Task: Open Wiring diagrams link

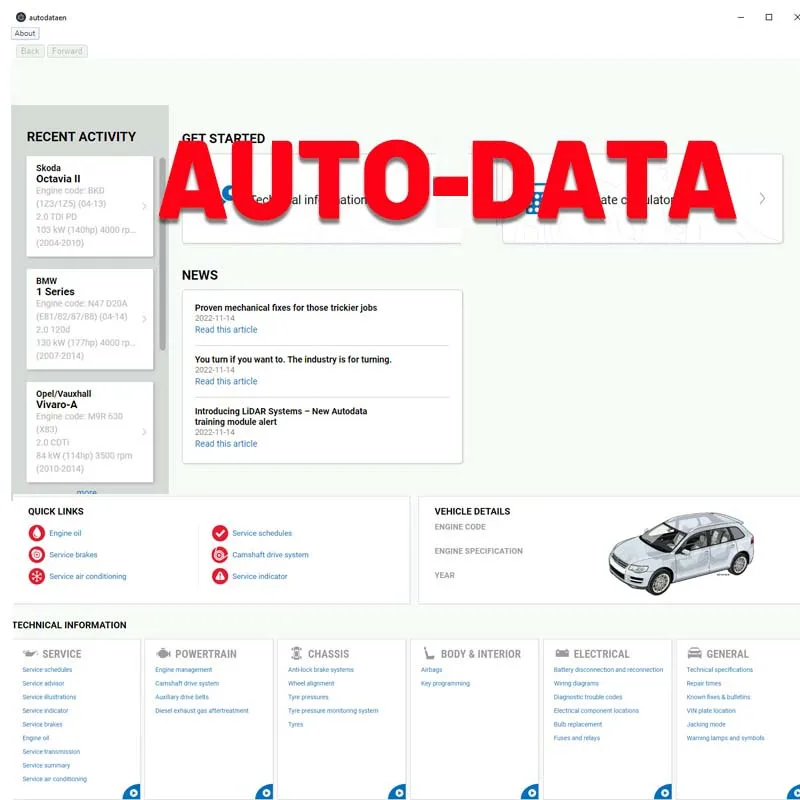Action: tap(577, 684)
